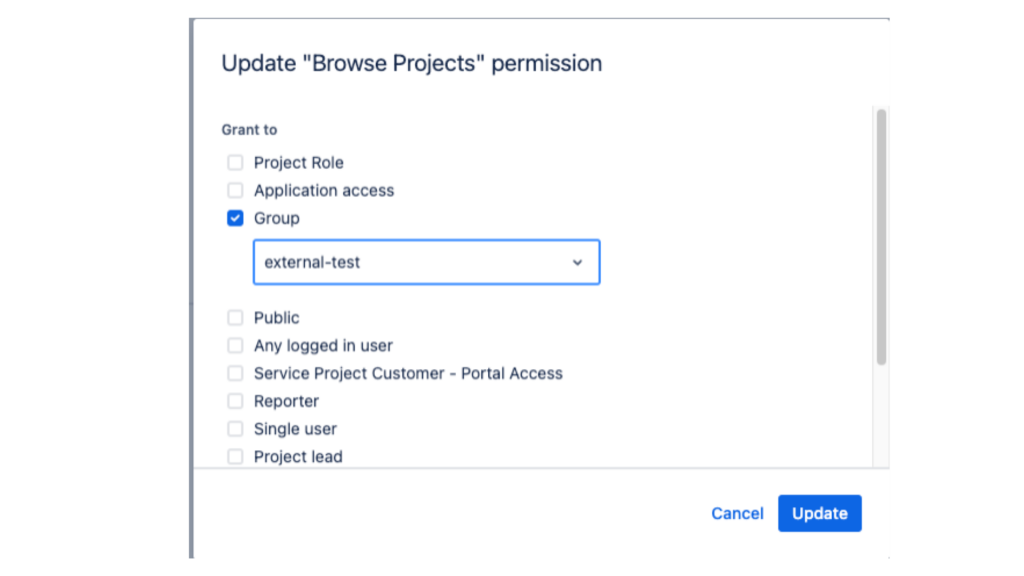Uncheck the Group checkbox
This screenshot has height=576, width=1024.
[235, 218]
